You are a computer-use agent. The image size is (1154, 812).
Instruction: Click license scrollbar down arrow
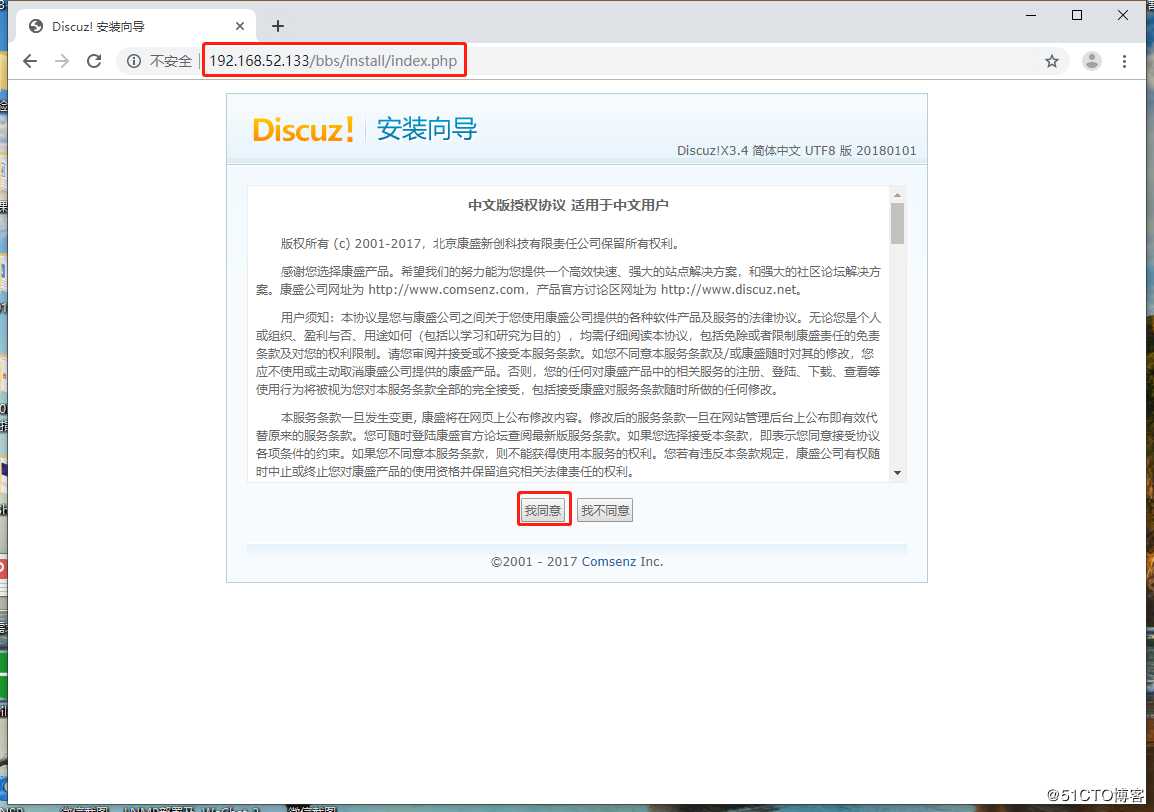(x=897, y=473)
